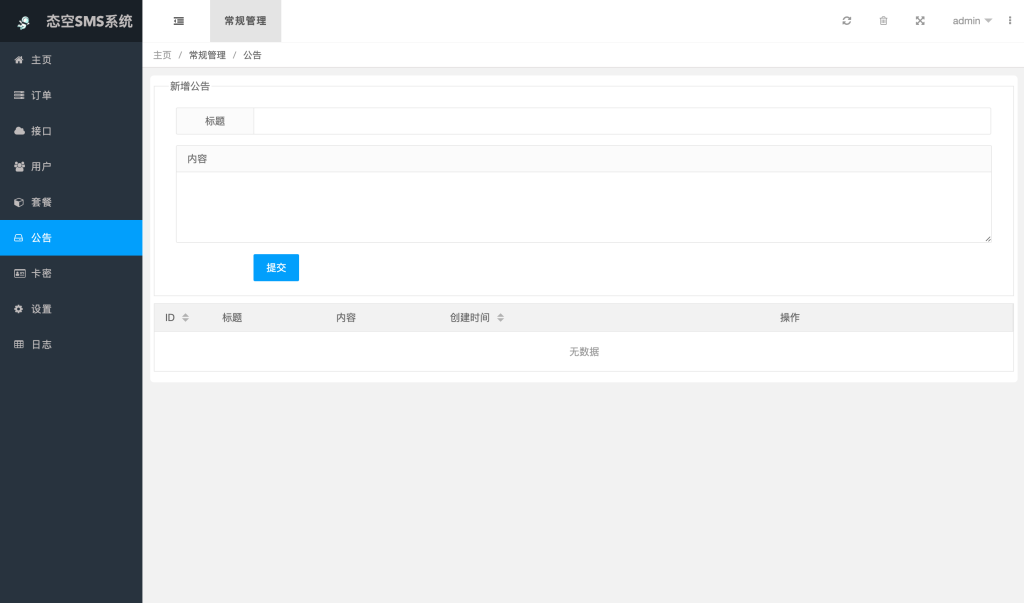Collapse the sidebar using the menu-fold icon
1024x603 pixels.
pyautogui.click(x=178, y=21)
